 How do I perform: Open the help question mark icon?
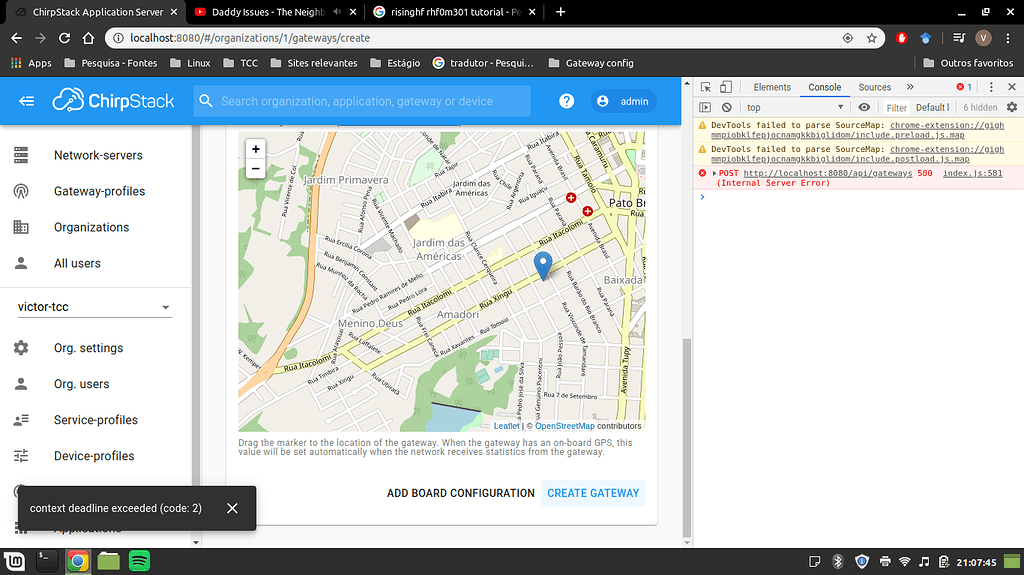click(566, 101)
